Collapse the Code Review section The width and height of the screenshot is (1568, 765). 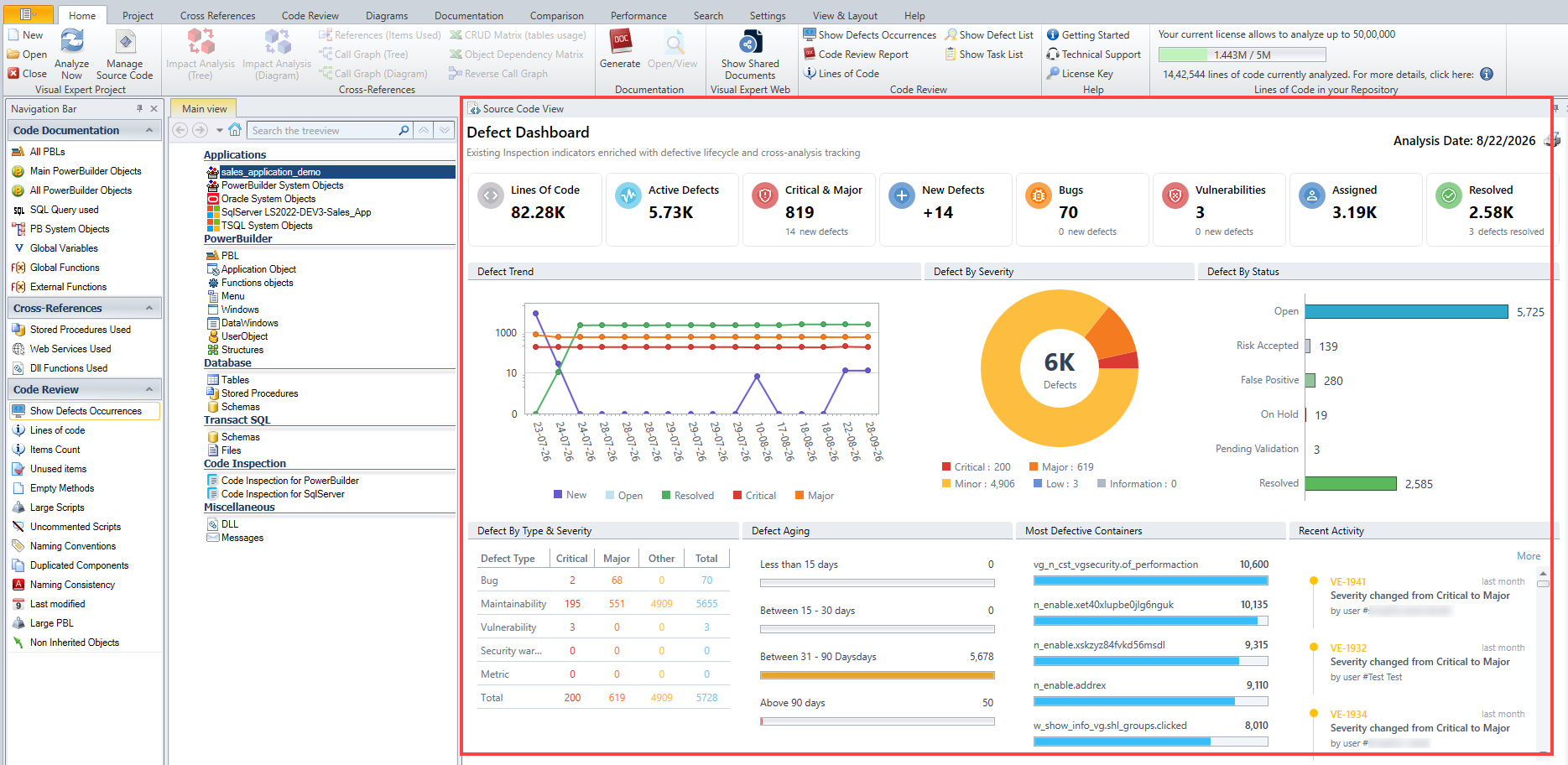tap(149, 389)
